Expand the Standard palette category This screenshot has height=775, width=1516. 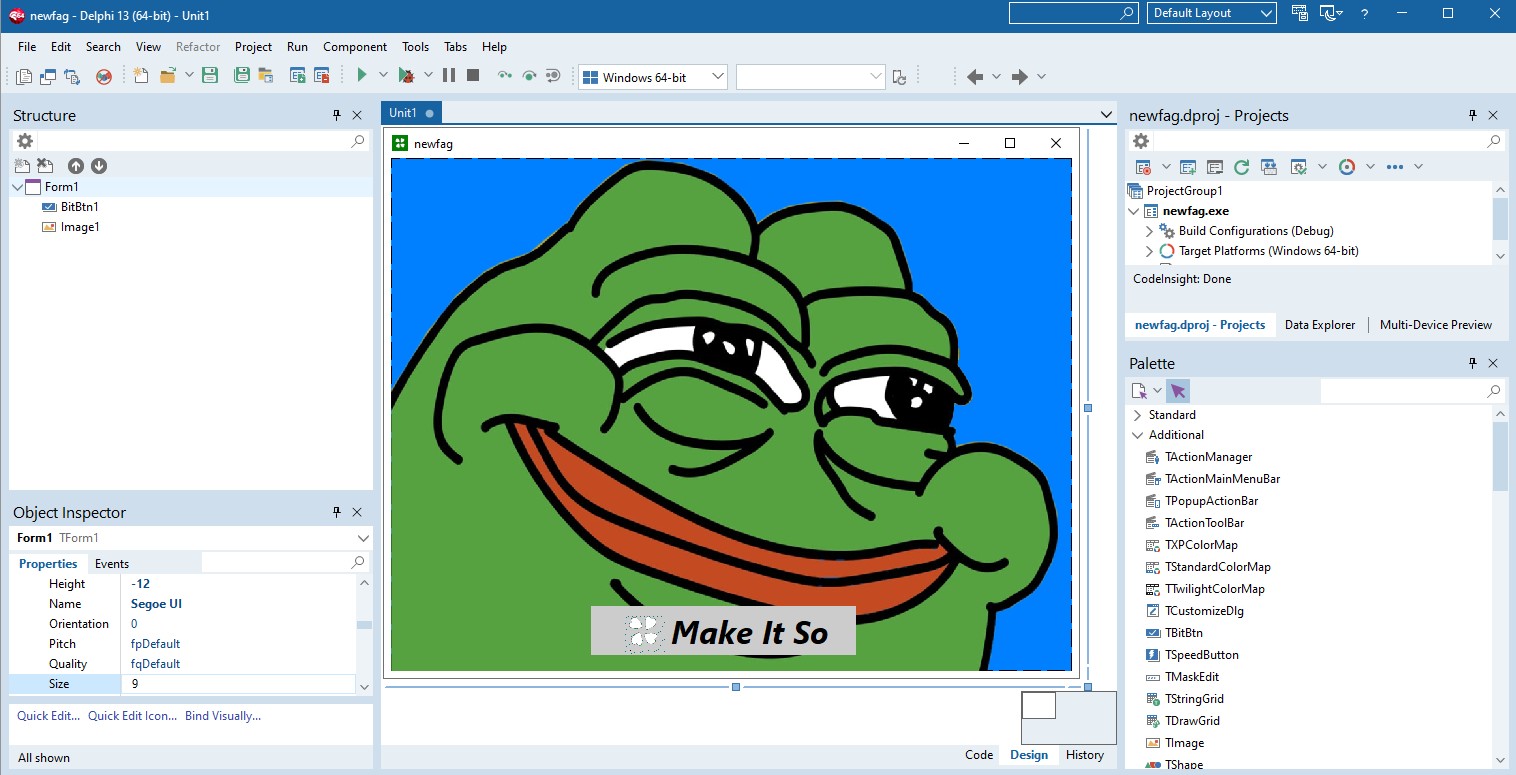[1137, 415]
